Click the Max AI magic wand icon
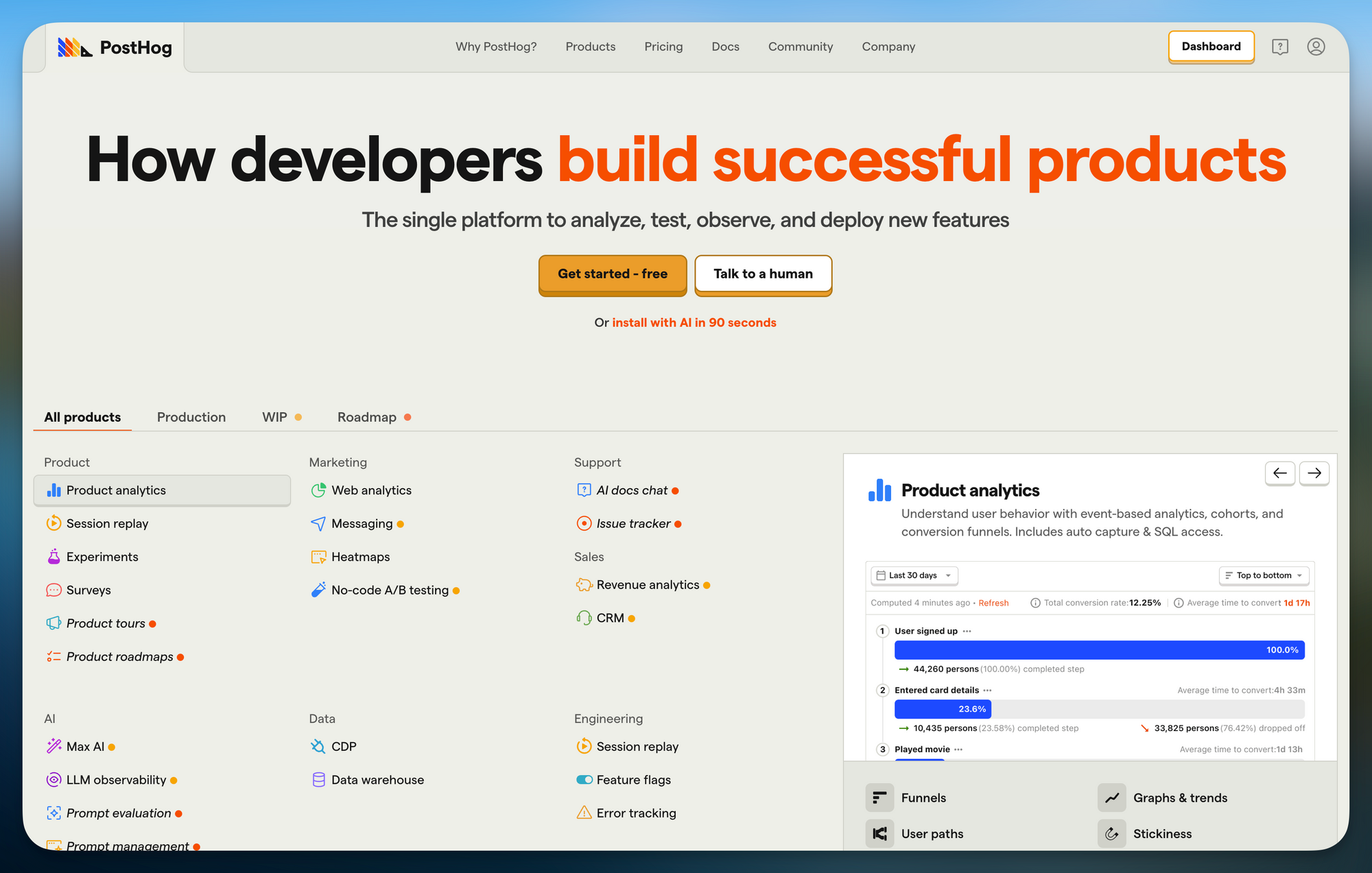Screen dimensions: 1372x873 click(54, 746)
